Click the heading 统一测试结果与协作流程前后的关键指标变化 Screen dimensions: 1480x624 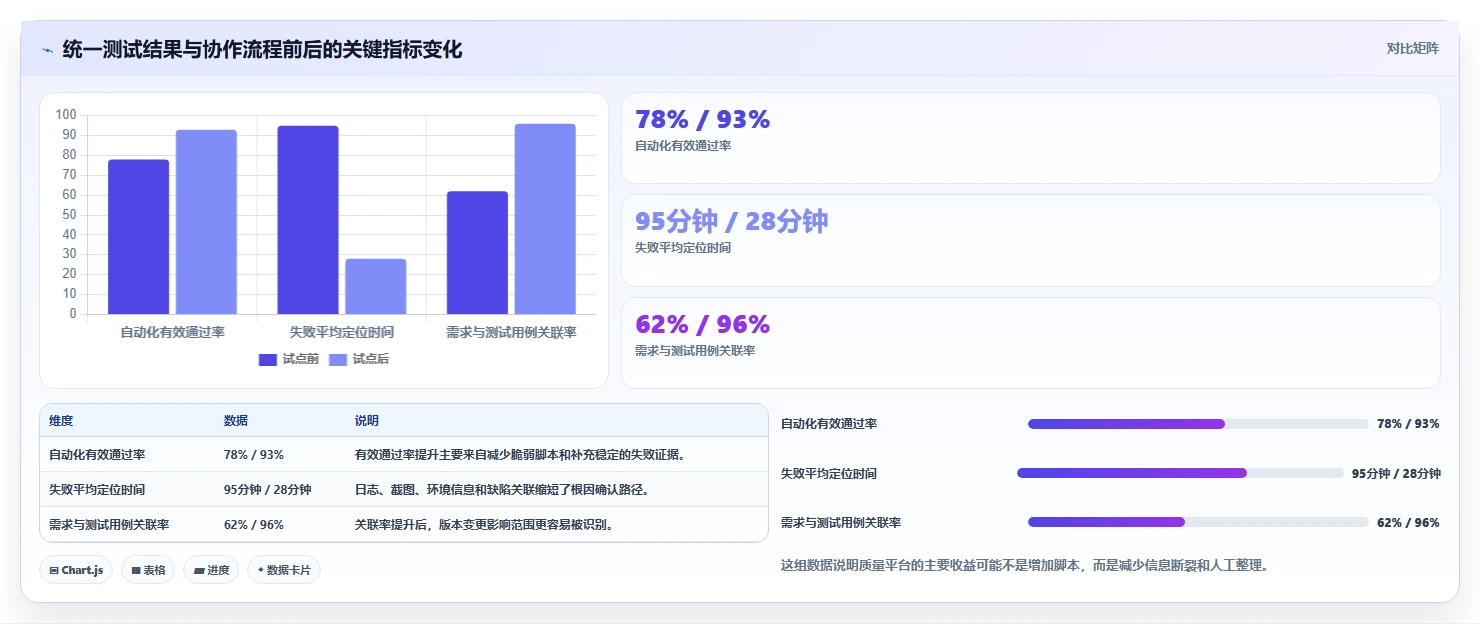[x=262, y=49]
